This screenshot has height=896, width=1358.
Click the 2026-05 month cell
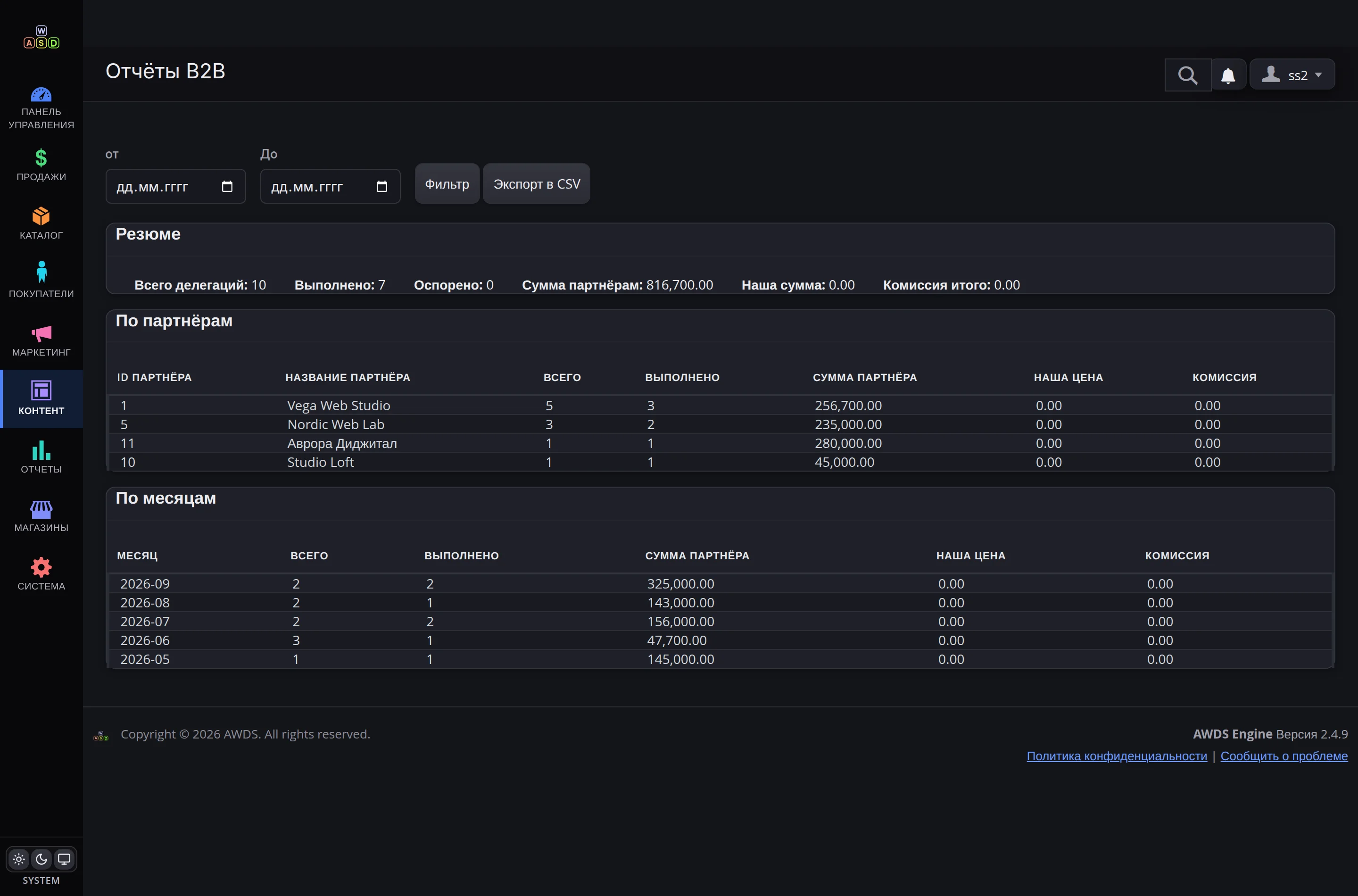coord(145,659)
